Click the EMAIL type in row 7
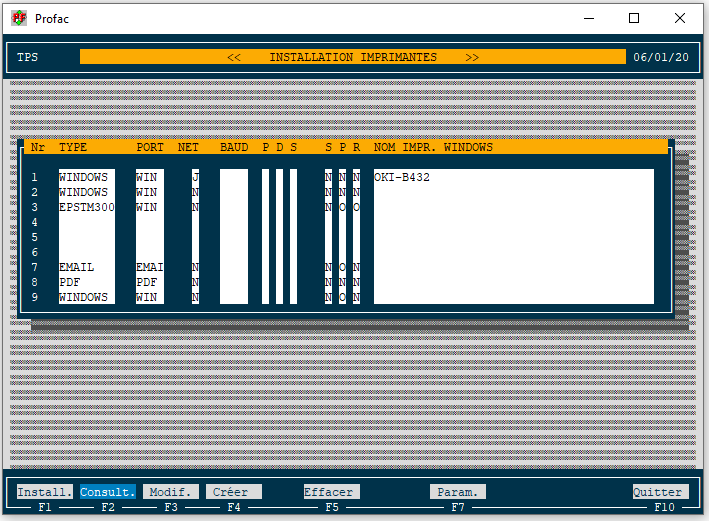This screenshot has height=521, width=709. 77,268
